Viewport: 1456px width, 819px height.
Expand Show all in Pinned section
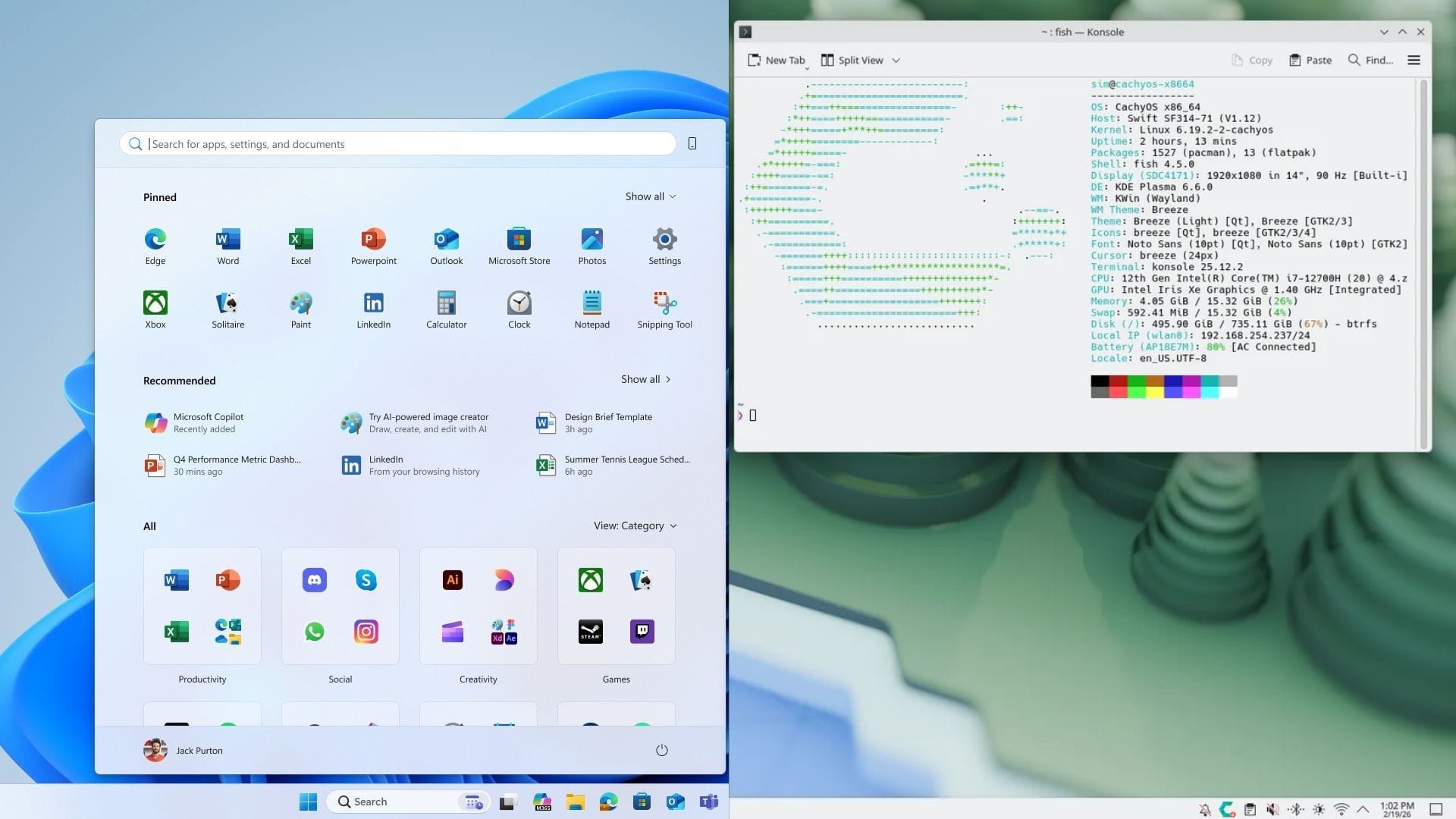pyautogui.click(x=651, y=196)
